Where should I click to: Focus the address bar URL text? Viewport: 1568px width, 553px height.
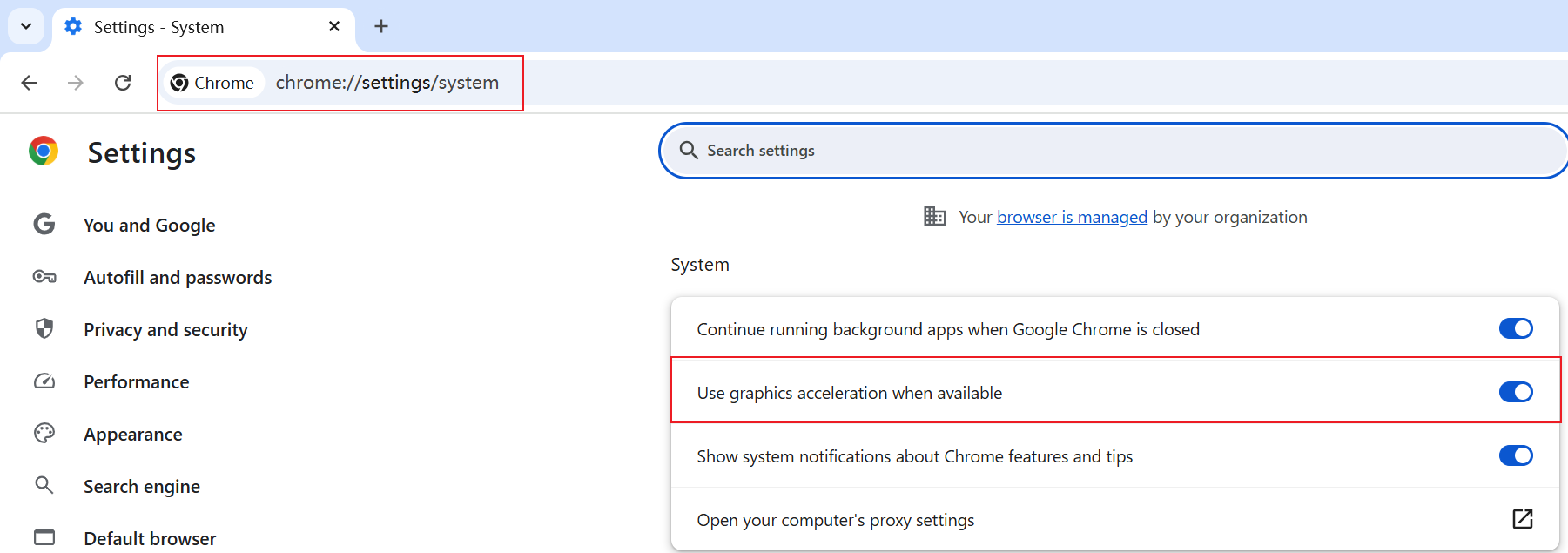click(387, 83)
